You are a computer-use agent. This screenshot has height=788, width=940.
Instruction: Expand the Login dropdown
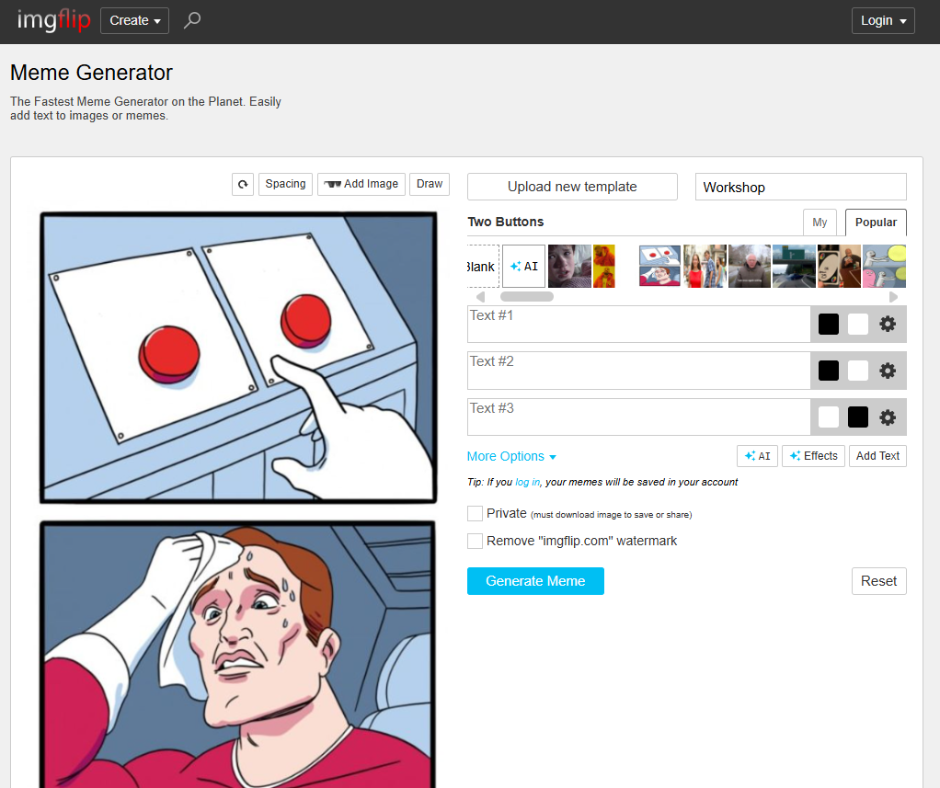883,20
